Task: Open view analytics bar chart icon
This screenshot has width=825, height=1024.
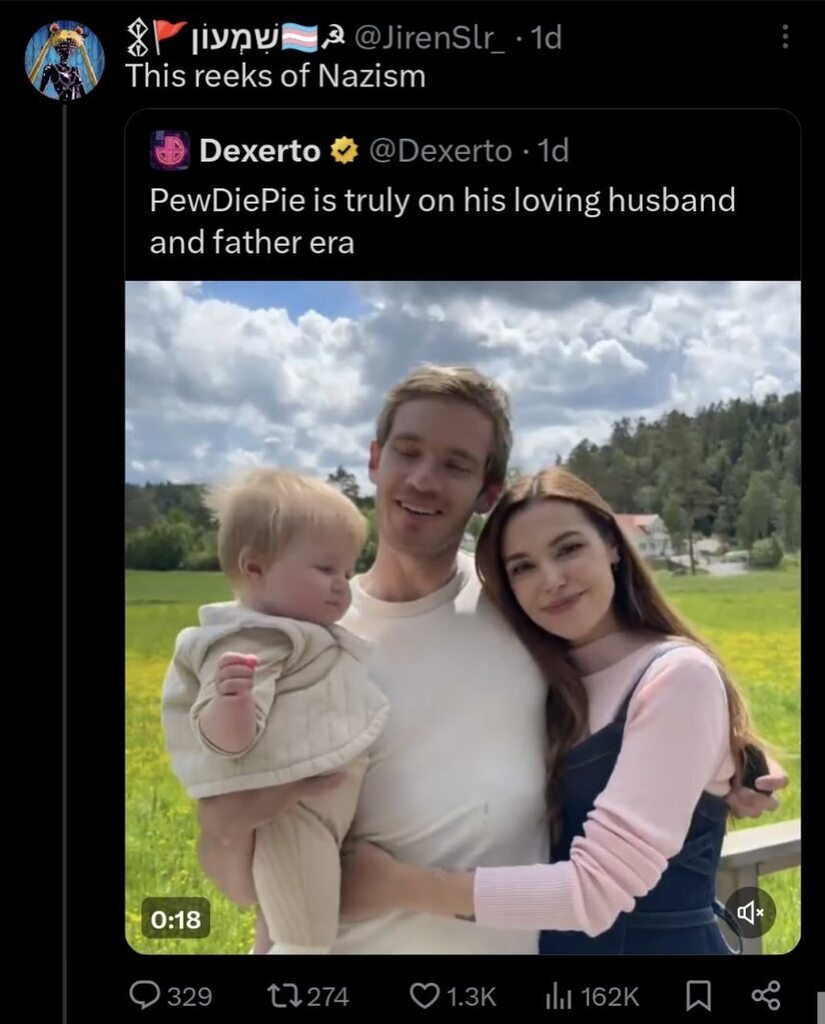Action: [558, 997]
